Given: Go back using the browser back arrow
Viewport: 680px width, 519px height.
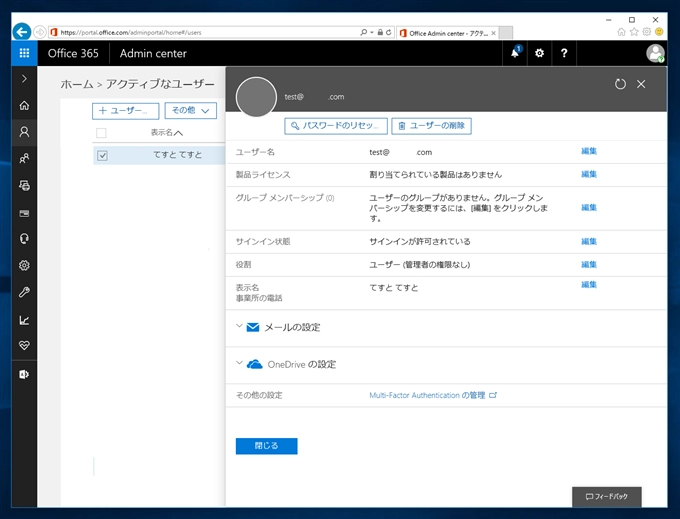Looking at the screenshot, I should click(x=22, y=32).
